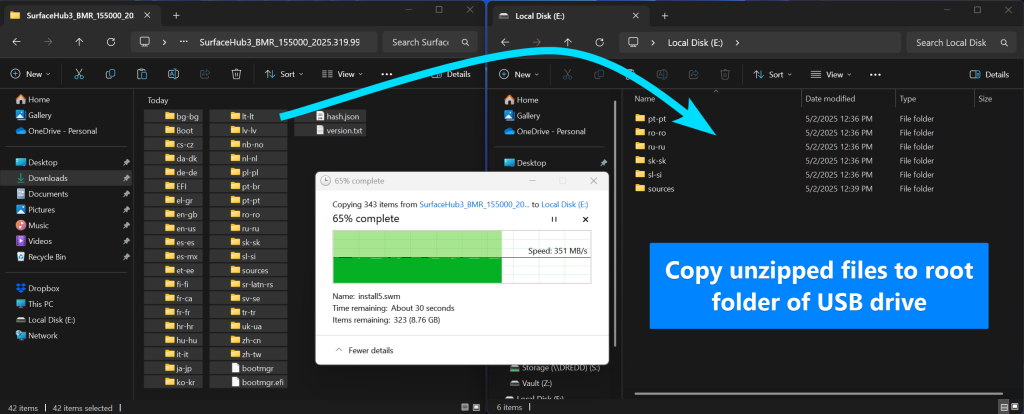Open the Local Disk (E:) destination link

(x=565, y=204)
